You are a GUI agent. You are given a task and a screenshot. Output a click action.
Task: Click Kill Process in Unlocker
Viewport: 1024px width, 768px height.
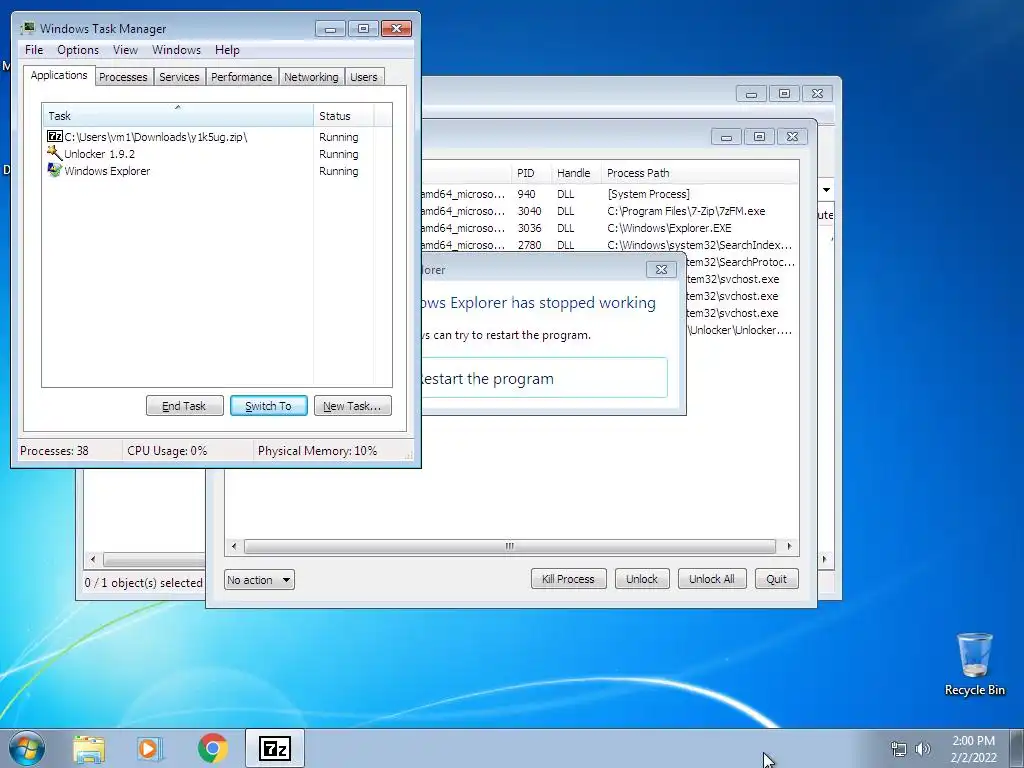click(x=568, y=579)
